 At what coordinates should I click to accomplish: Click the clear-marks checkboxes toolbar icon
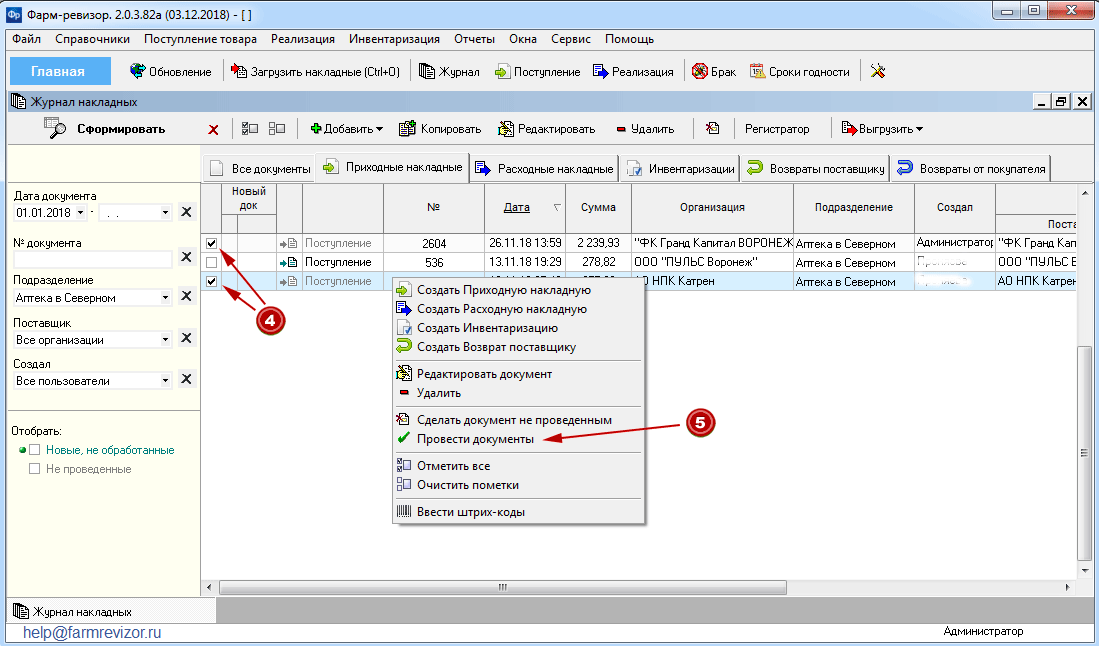click(x=277, y=128)
